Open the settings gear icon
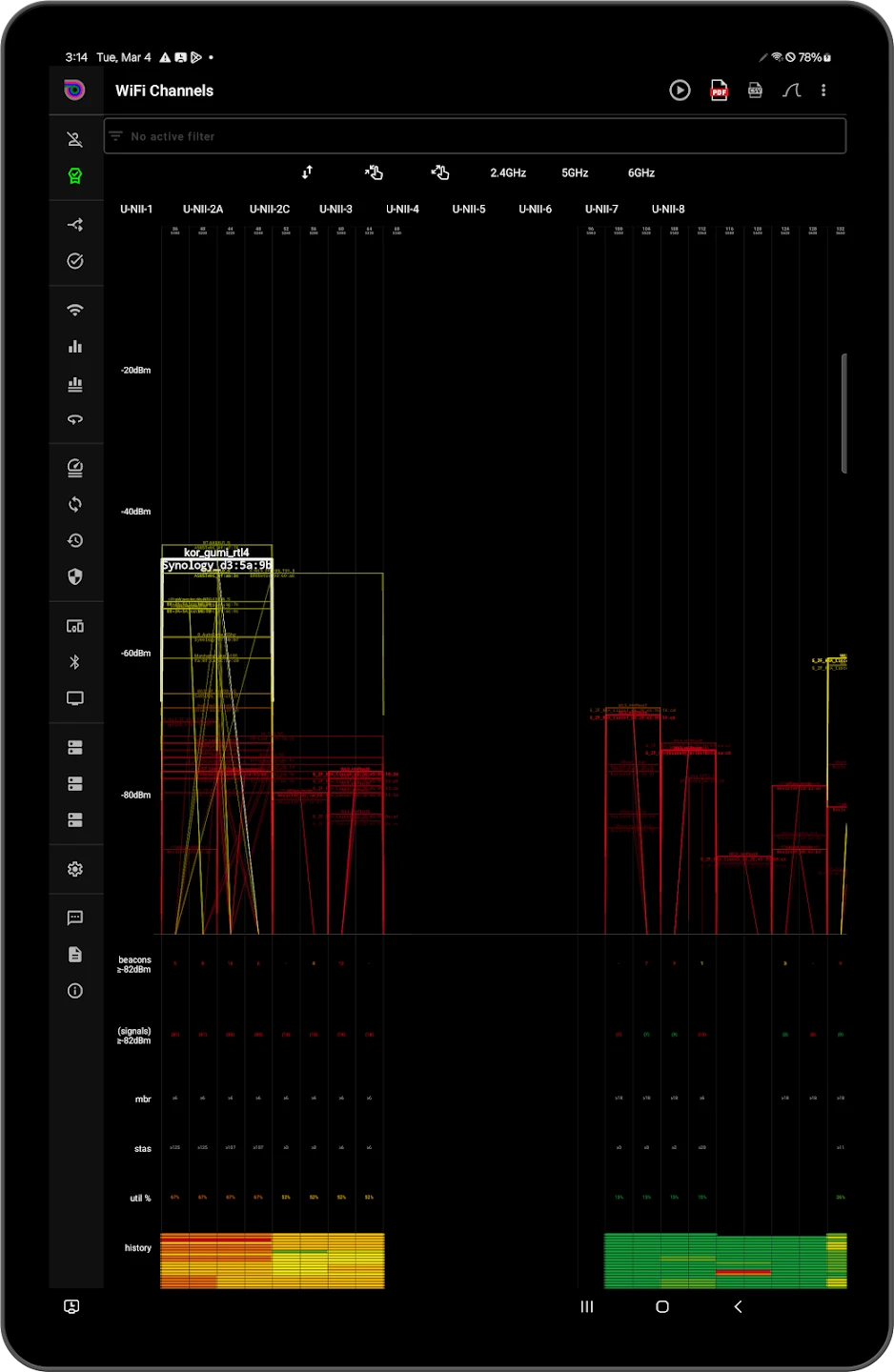 tap(75, 869)
